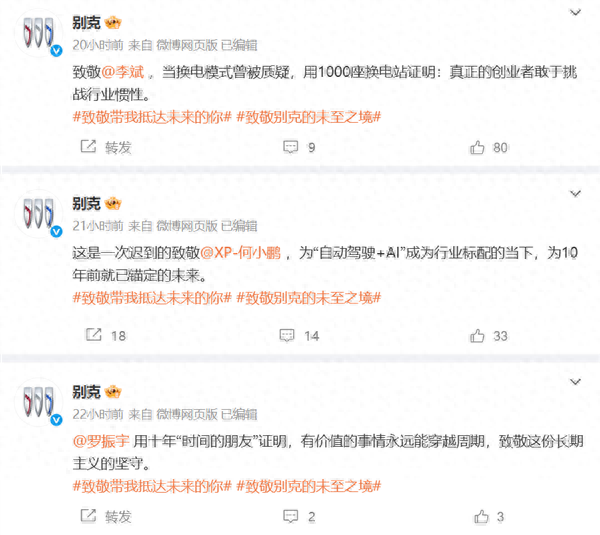This screenshot has height=535, width=600.
Task: Expand options chevron on first post
Action: click(575, 13)
